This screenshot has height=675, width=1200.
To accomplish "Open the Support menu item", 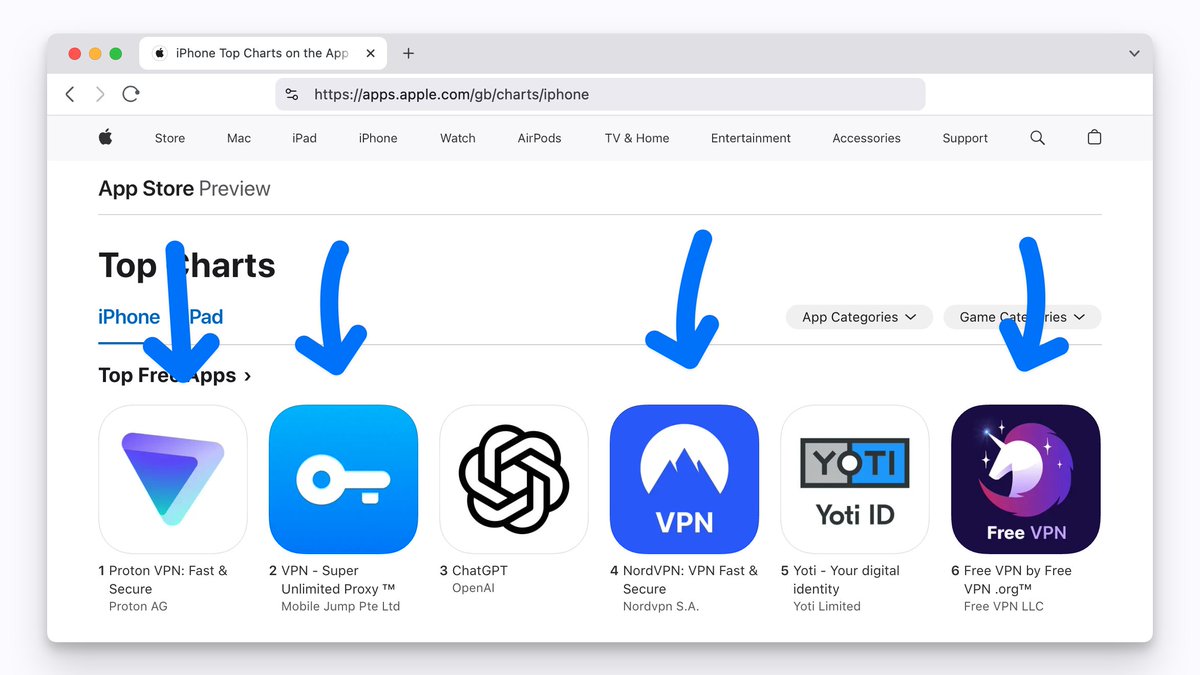I will (x=965, y=138).
